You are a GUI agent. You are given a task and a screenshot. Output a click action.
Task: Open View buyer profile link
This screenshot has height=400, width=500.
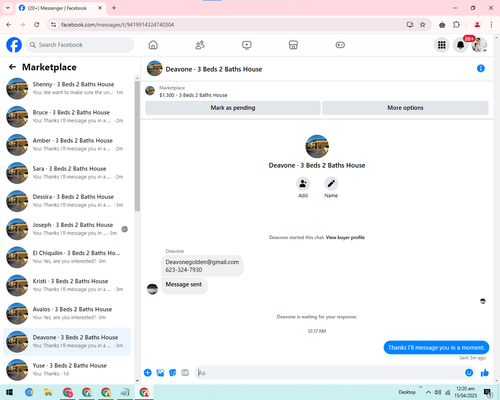point(345,237)
